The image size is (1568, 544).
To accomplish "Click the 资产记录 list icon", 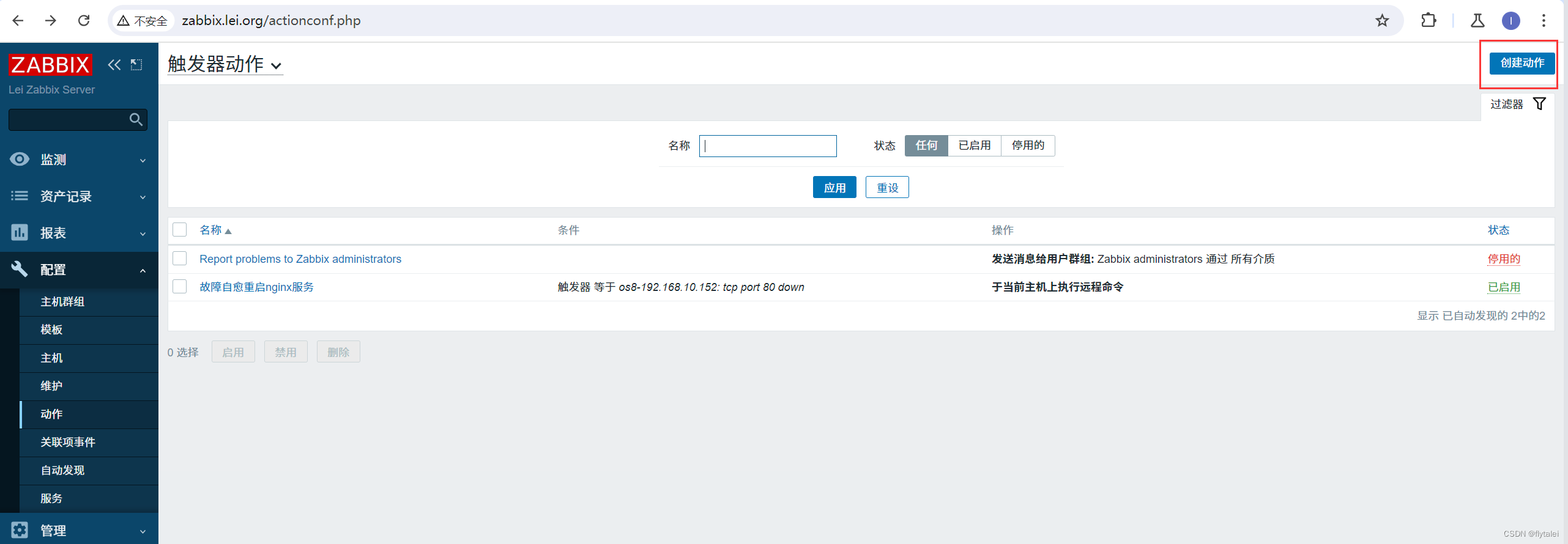I will pos(20,196).
